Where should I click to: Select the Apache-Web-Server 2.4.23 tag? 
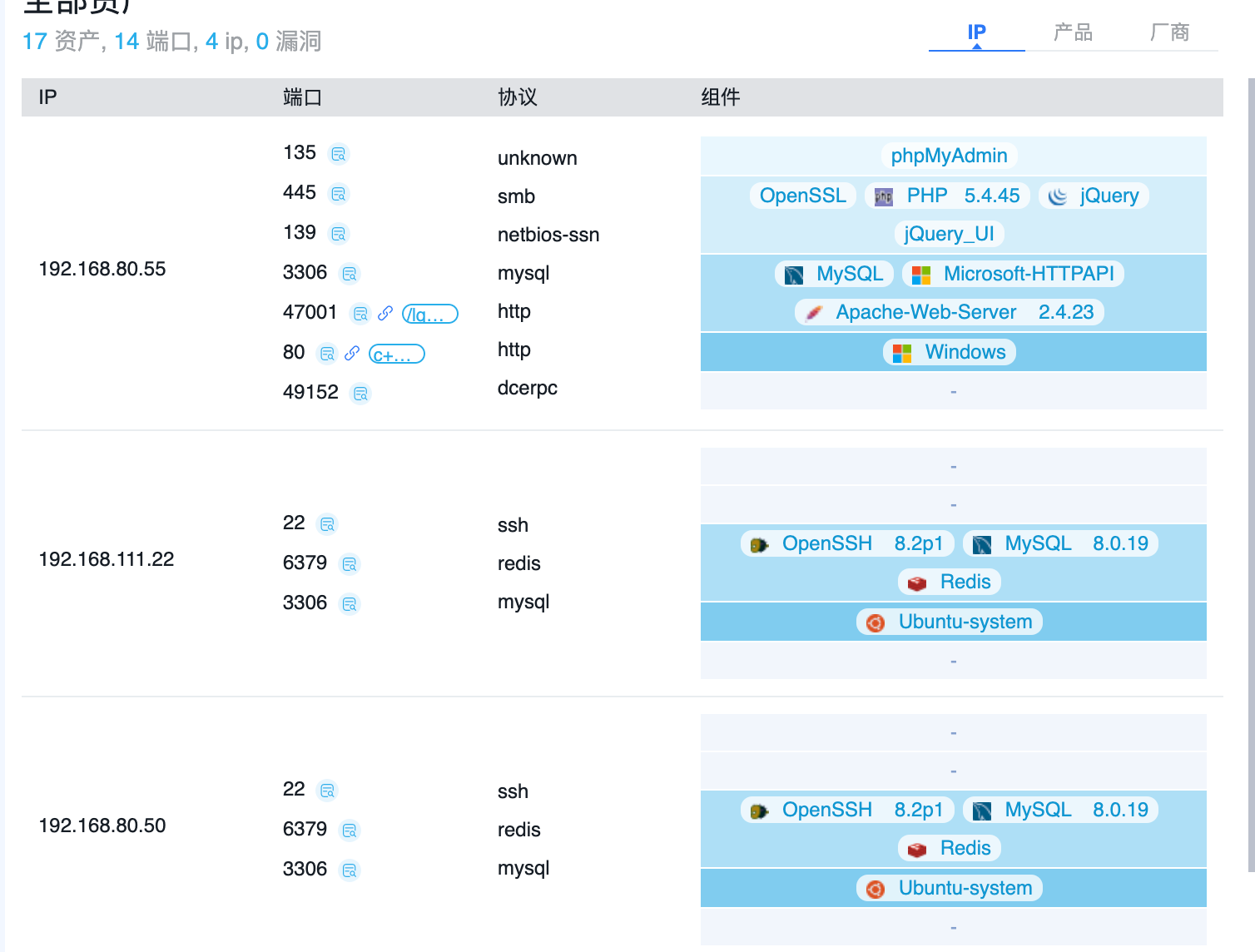pyautogui.click(x=950, y=312)
